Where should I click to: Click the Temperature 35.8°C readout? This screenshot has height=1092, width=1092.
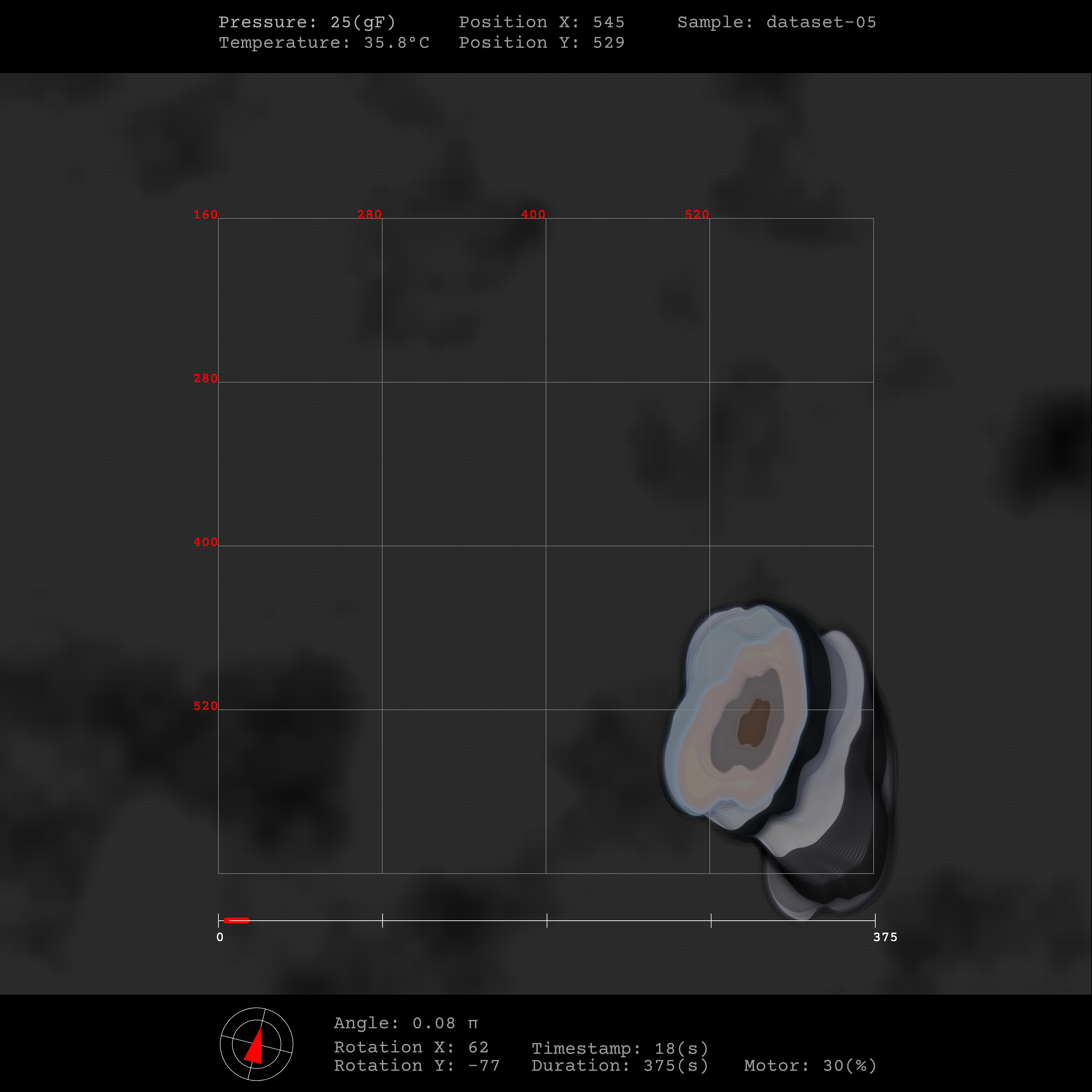pyautogui.click(x=324, y=42)
